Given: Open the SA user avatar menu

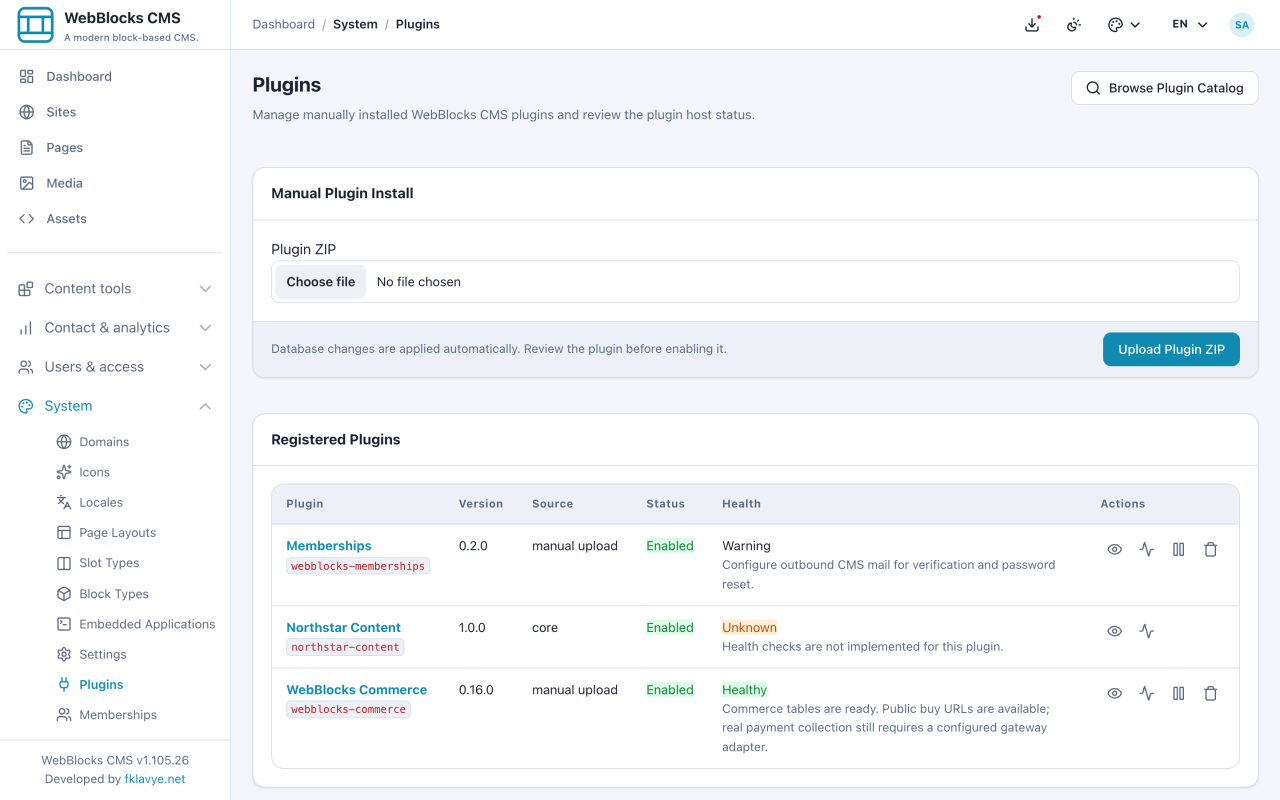Looking at the screenshot, I should point(1241,24).
